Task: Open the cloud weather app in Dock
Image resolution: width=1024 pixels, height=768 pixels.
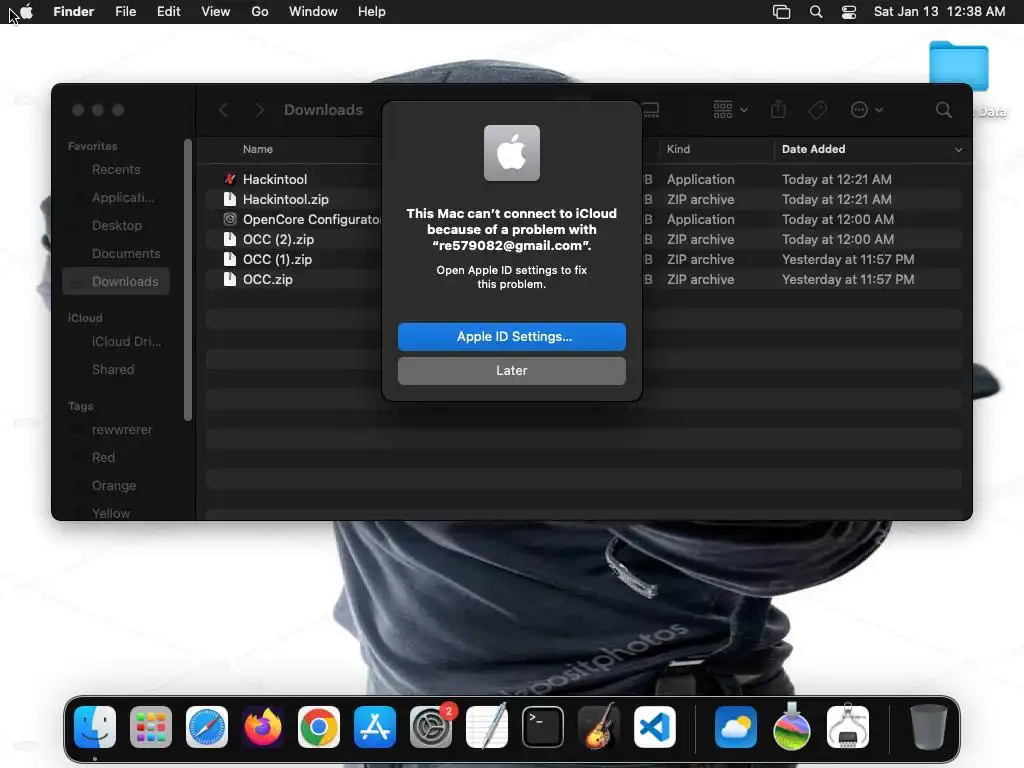Action: tap(735, 727)
